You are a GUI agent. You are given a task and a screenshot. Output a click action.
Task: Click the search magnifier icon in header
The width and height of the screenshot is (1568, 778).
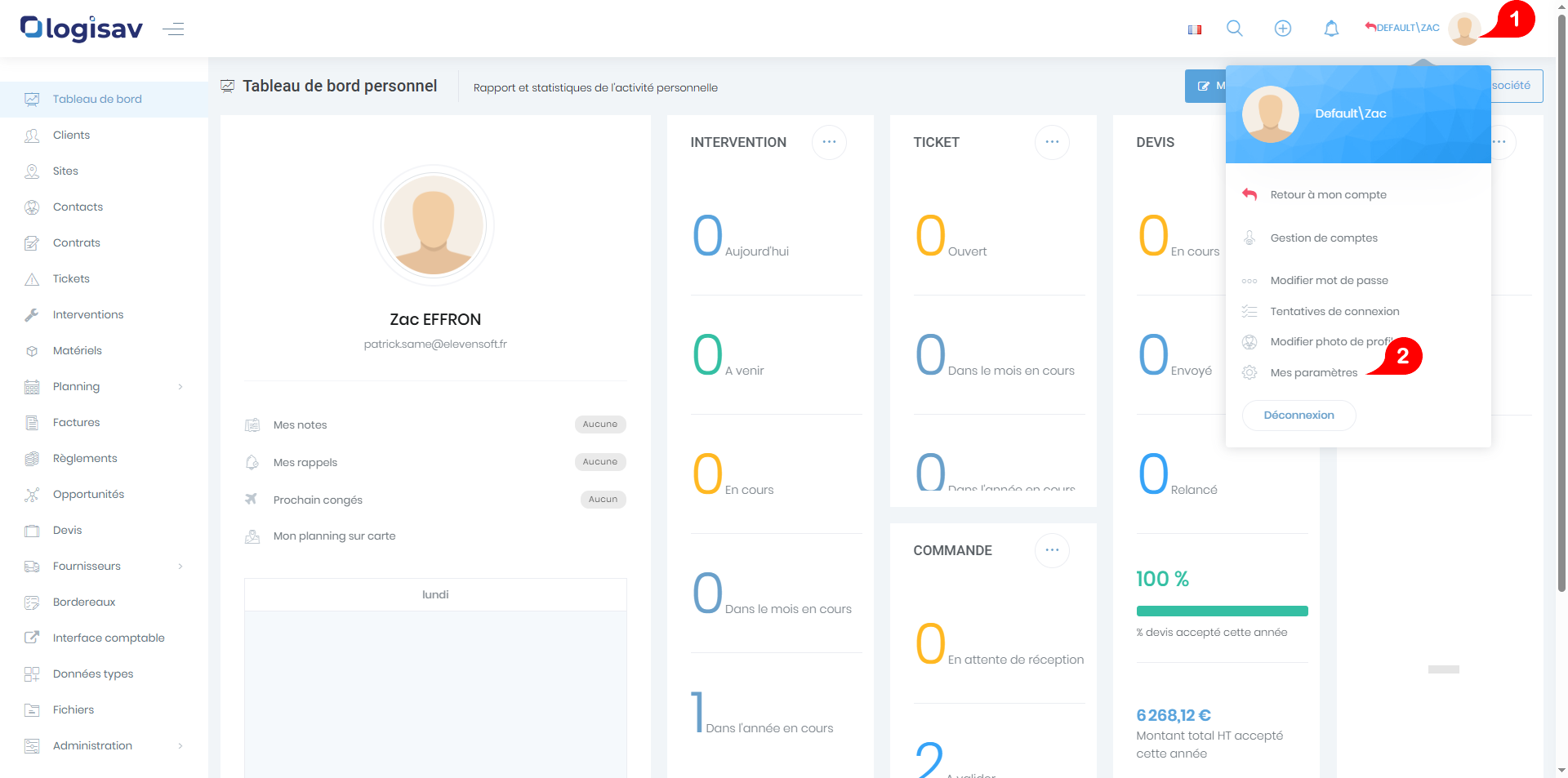point(1234,29)
